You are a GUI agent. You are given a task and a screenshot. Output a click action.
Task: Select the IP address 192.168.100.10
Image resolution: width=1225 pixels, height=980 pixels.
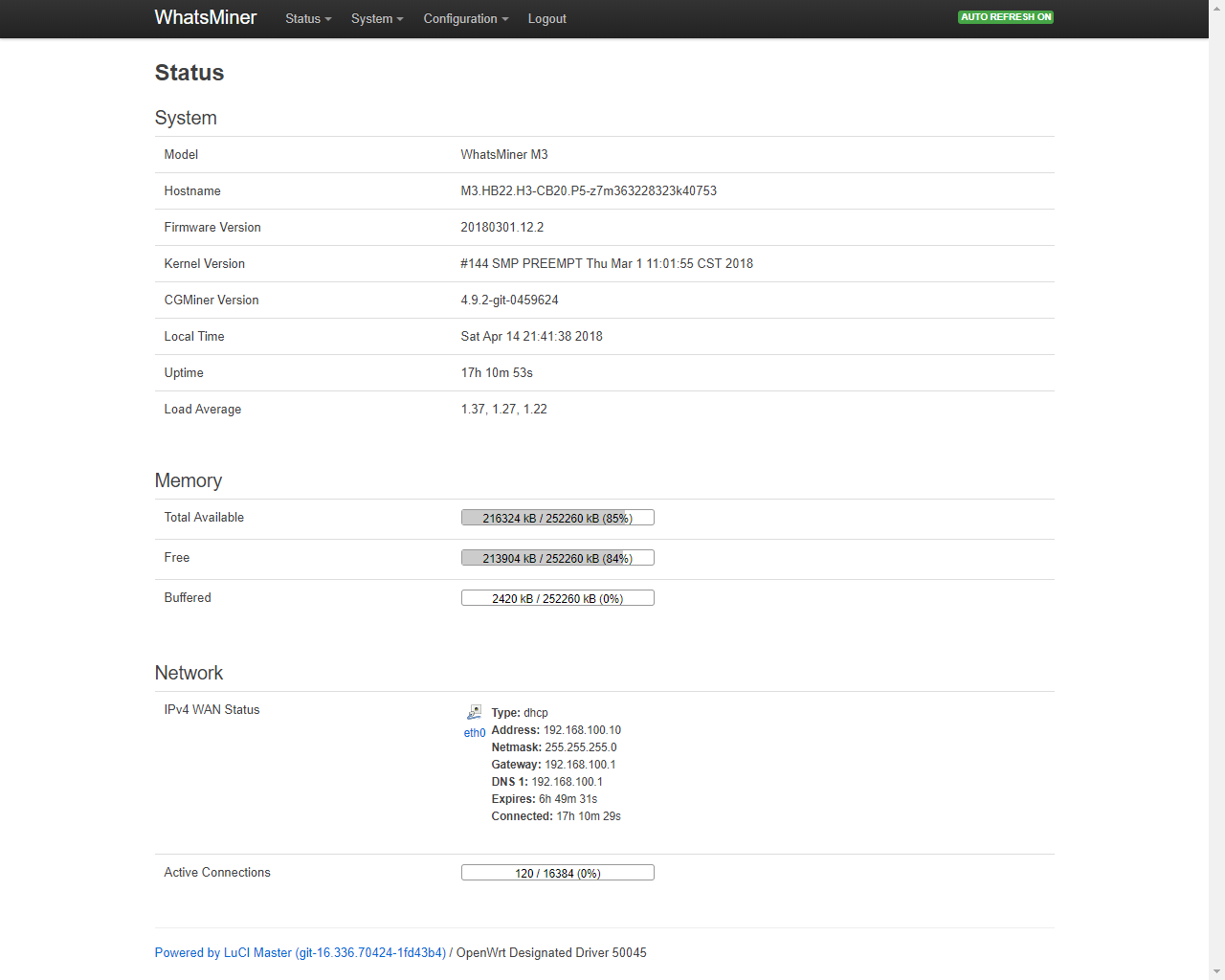(582, 730)
